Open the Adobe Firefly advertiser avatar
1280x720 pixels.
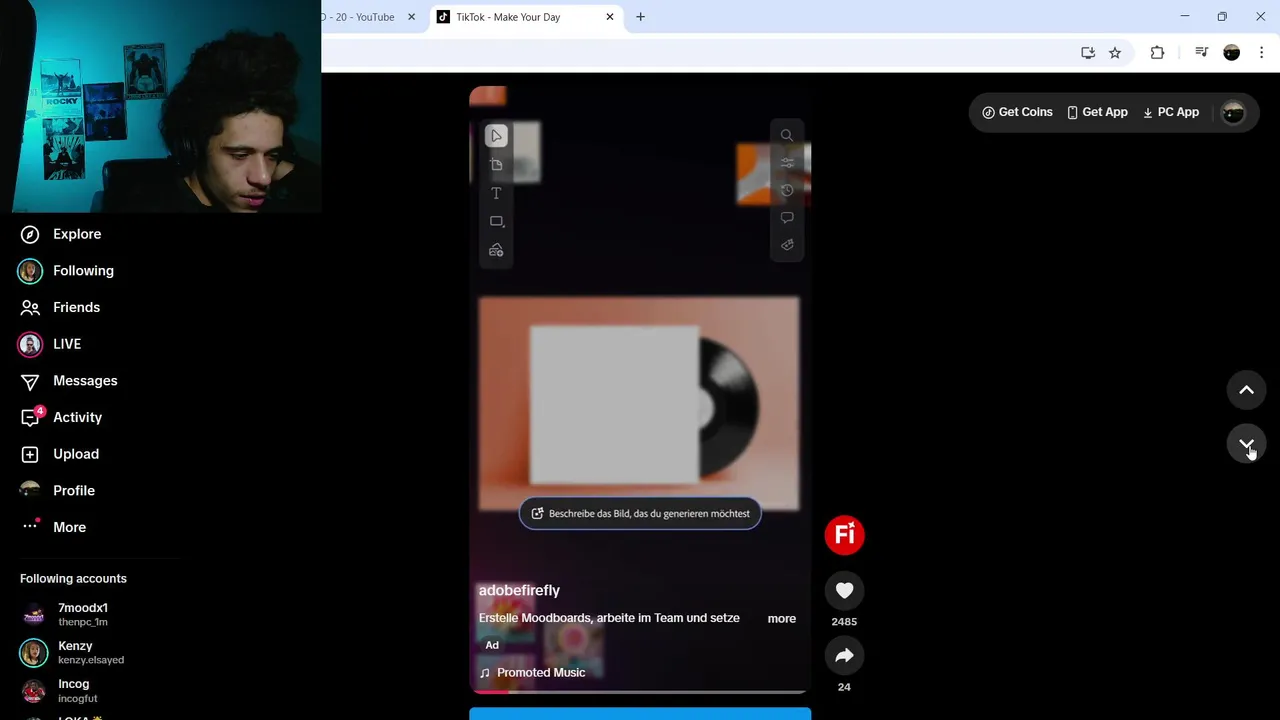tap(844, 535)
